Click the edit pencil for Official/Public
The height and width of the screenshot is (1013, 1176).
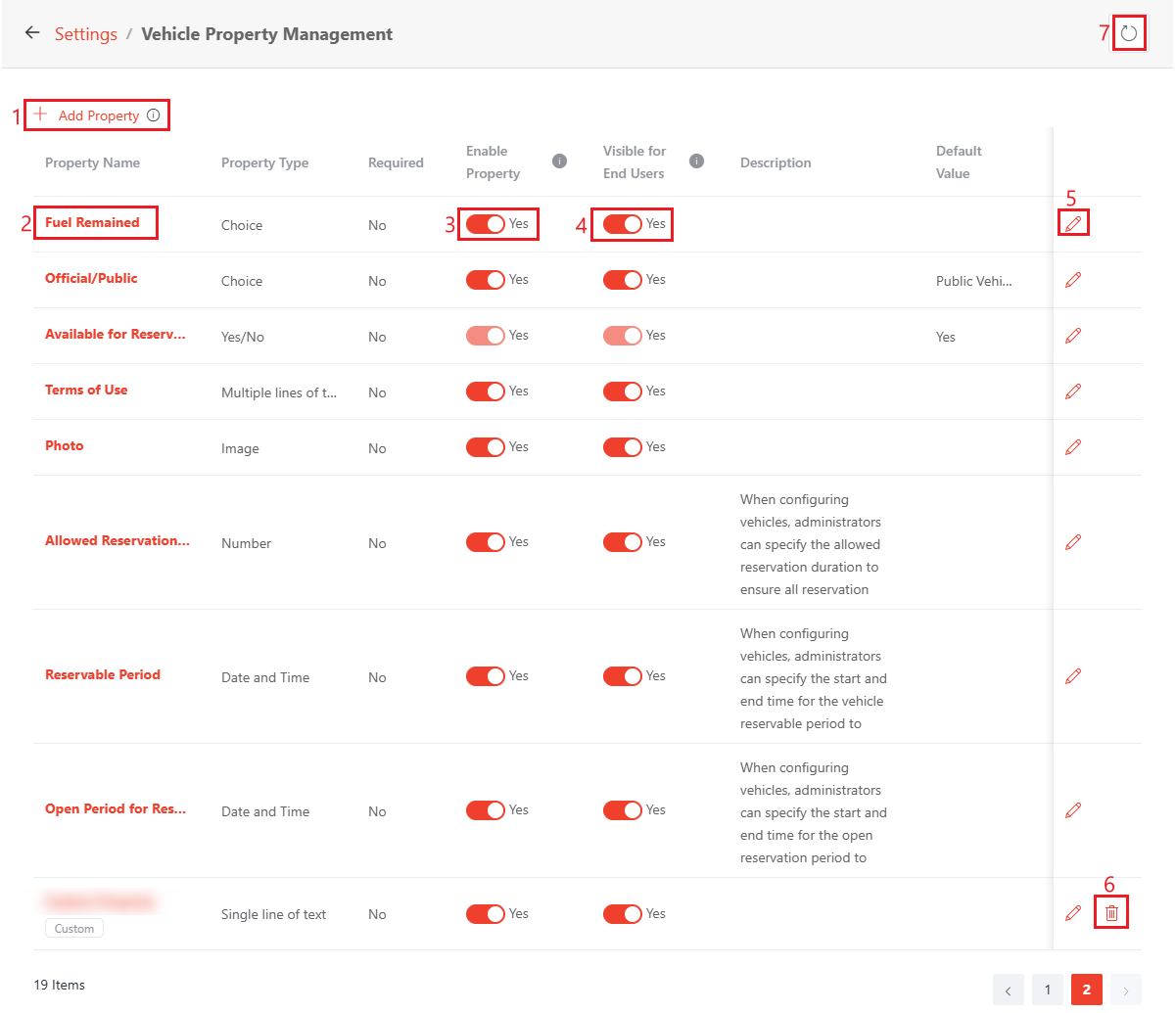click(x=1073, y=280)
